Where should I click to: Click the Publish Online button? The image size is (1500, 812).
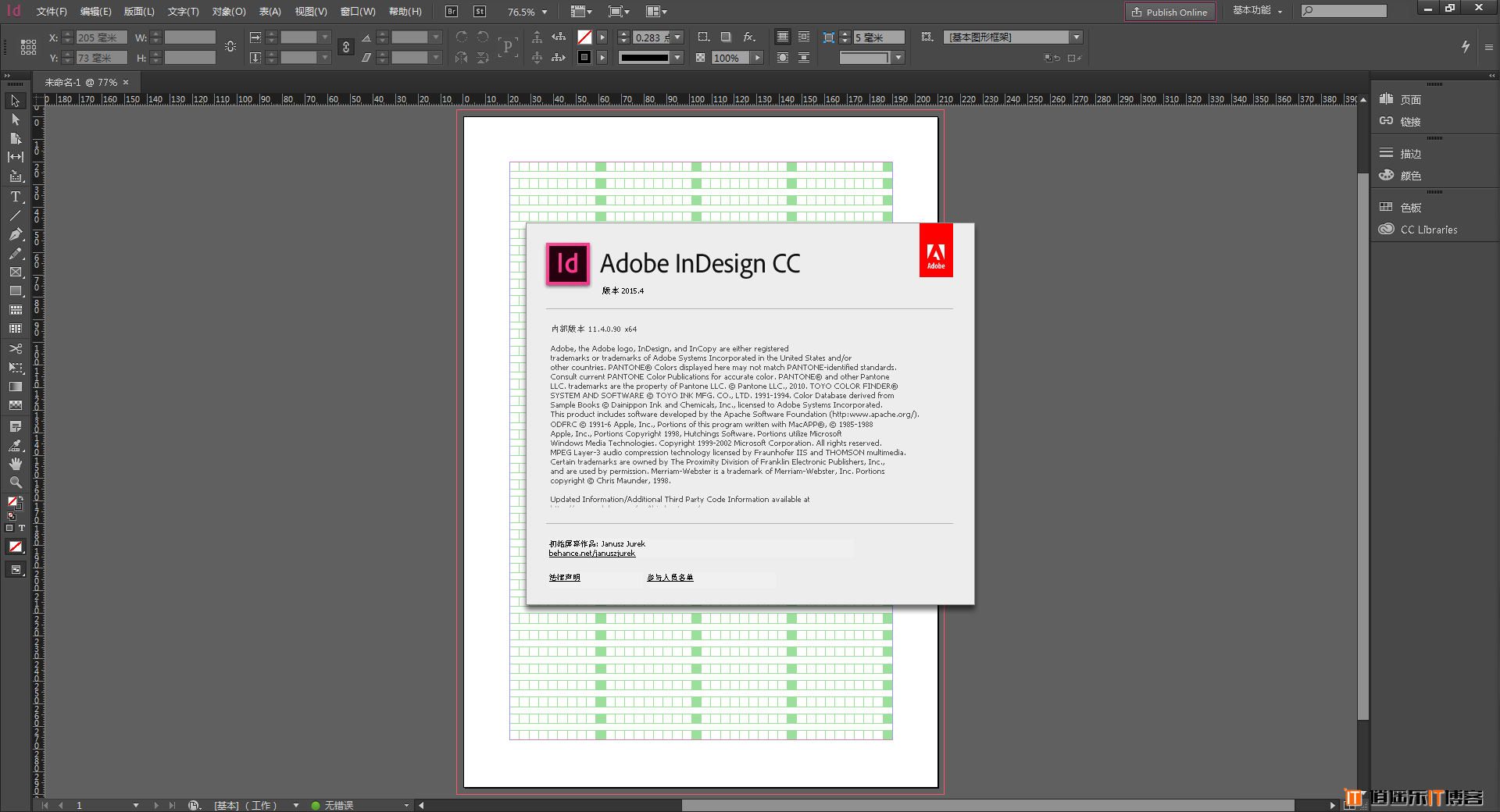click(x=1170, y=12)
